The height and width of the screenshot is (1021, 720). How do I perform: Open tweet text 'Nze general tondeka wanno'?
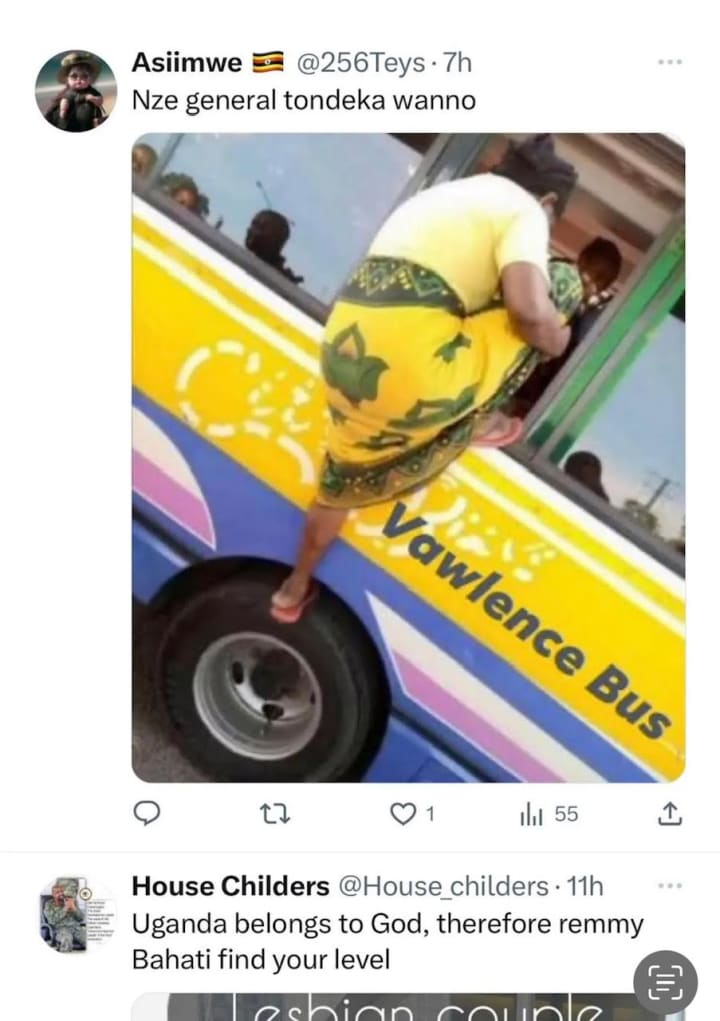pyautogui.click(x=304, y=101)
